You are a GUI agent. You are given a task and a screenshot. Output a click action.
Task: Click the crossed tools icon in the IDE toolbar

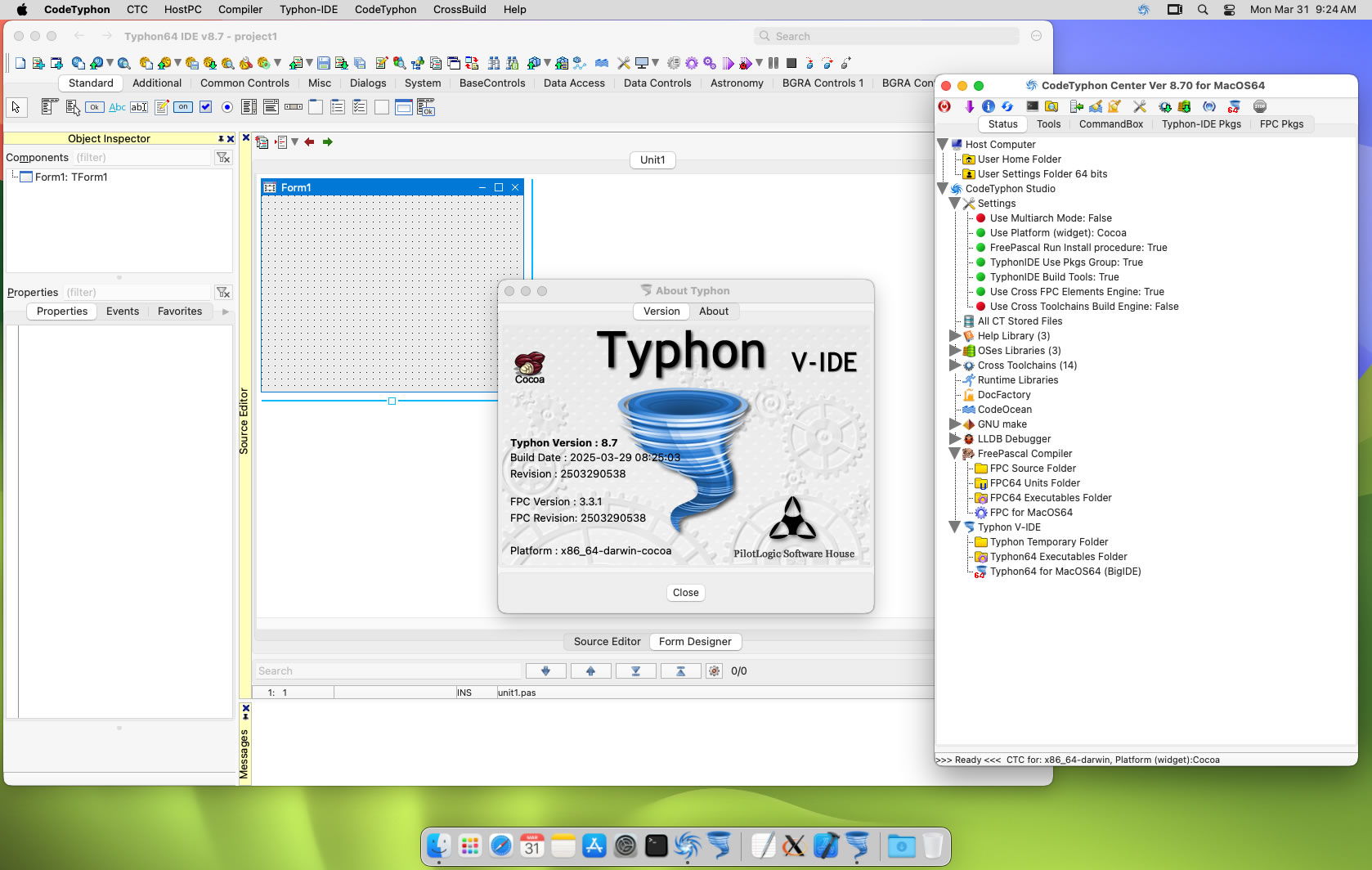[x=623, y=63]
